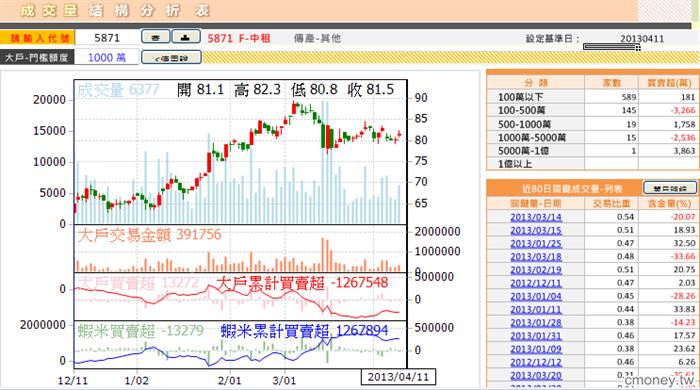Viewport: 700px width, 390px height.
Task: Click the second small button beside the 5871 code field
Action: point(186,37)
